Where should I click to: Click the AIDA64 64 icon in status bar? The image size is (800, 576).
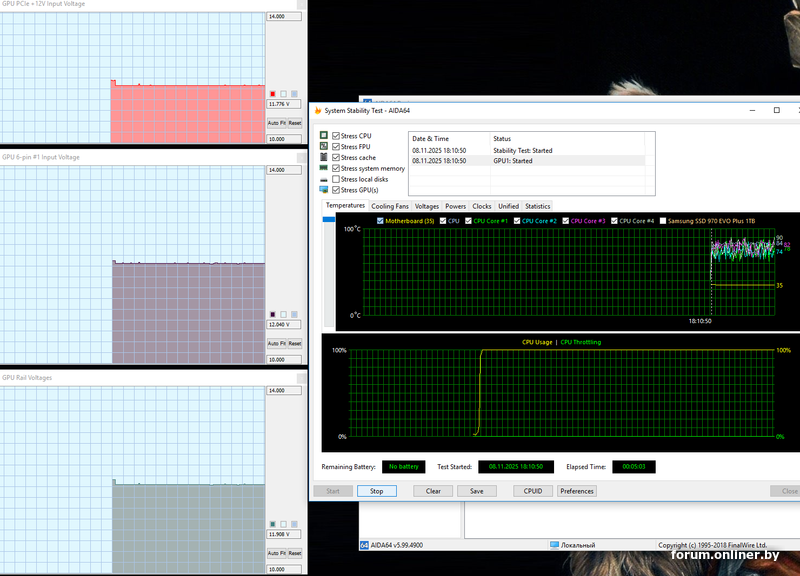[364, 545]
